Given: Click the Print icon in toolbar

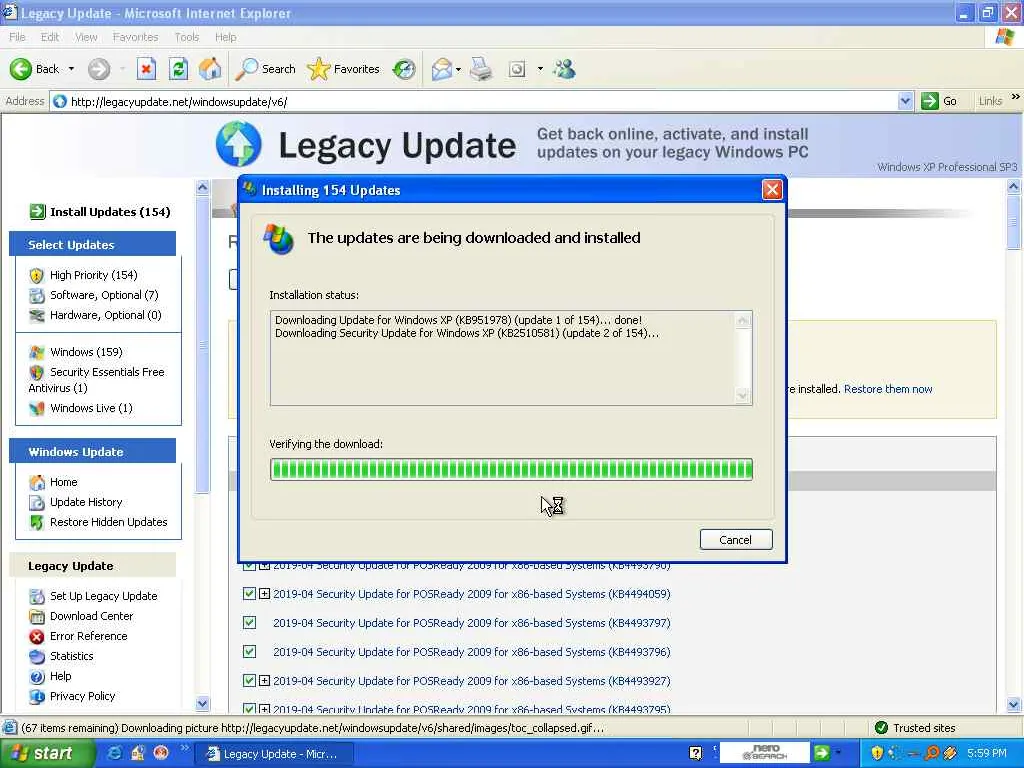Looking at the screenshot, I should pos(481,69).
